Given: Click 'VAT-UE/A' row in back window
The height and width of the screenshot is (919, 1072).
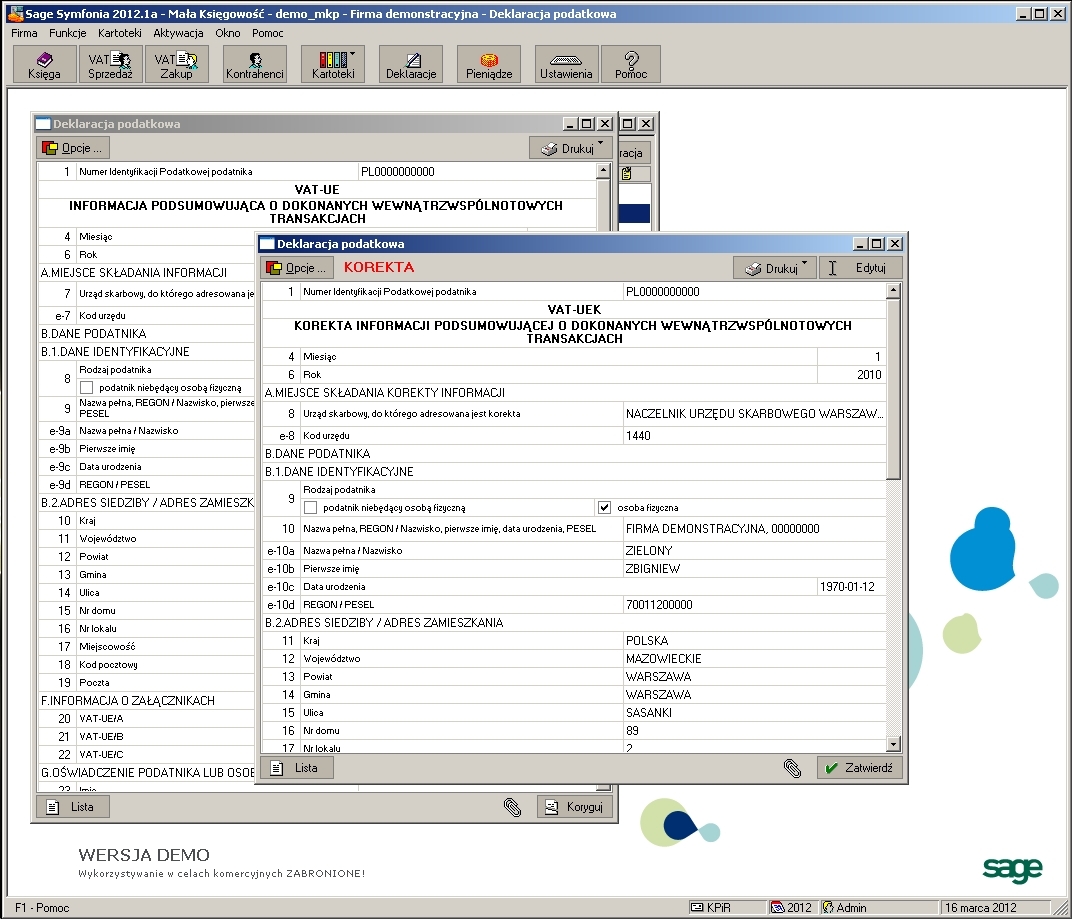Looking at the screenshot, I should [146, 719].
